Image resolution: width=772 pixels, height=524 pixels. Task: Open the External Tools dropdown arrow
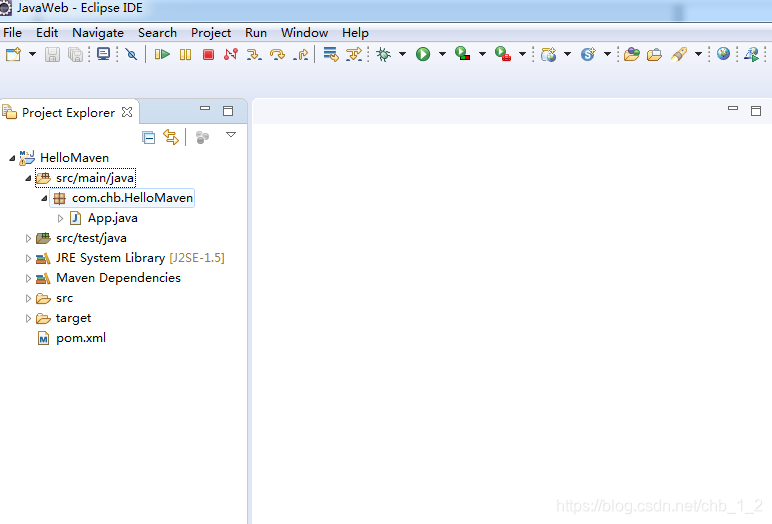[522, 54]
